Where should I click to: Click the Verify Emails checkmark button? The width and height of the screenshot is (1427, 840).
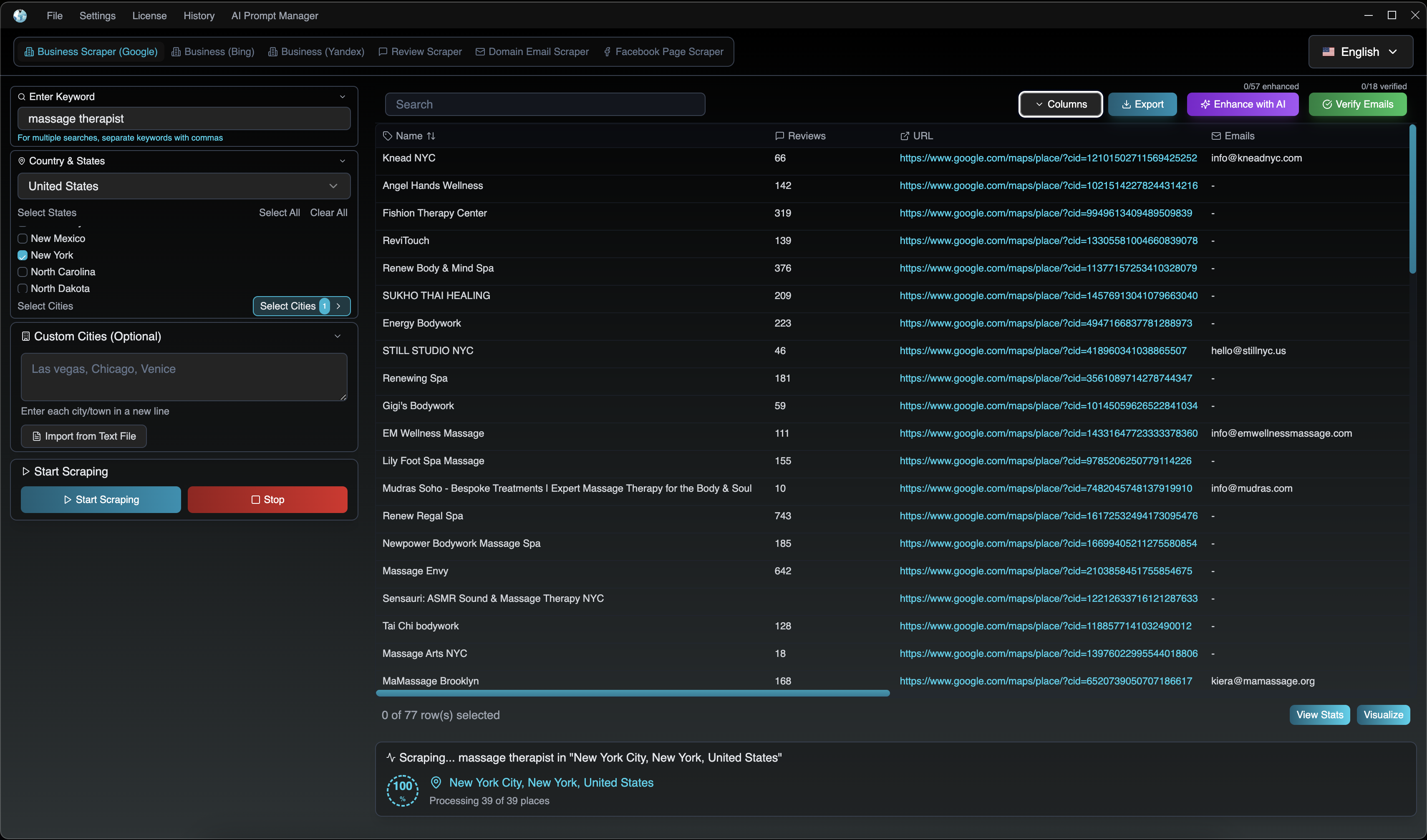click(x=1357, y=104)
